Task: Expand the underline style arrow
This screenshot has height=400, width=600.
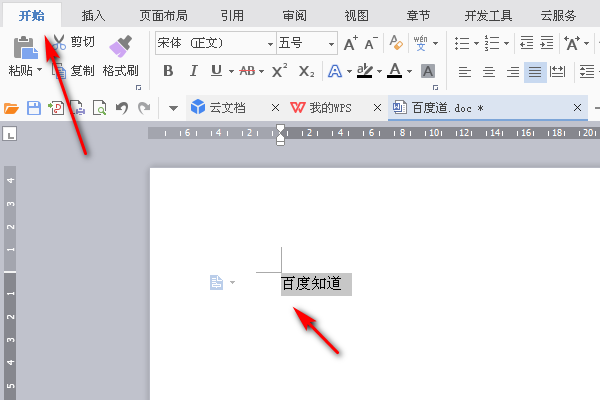Action: [x=231, y=72]
